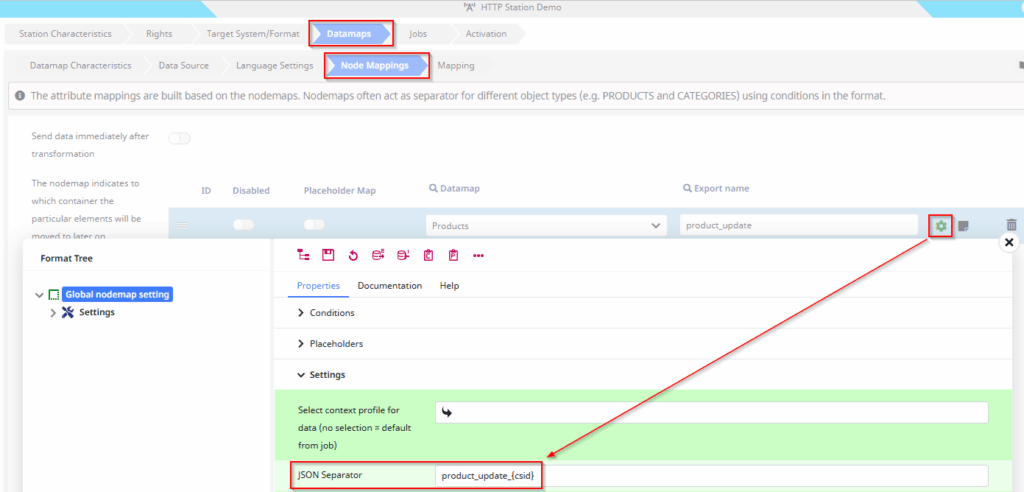Select the Settings tree item
Viewport: 1024px width, 492px height.
pos(97,312)
